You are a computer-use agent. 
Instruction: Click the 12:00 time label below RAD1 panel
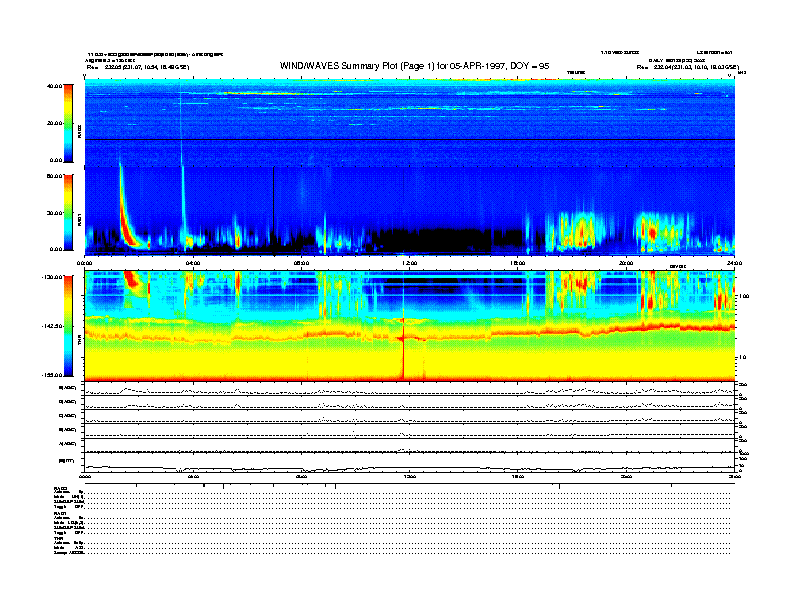click(410, 263)
